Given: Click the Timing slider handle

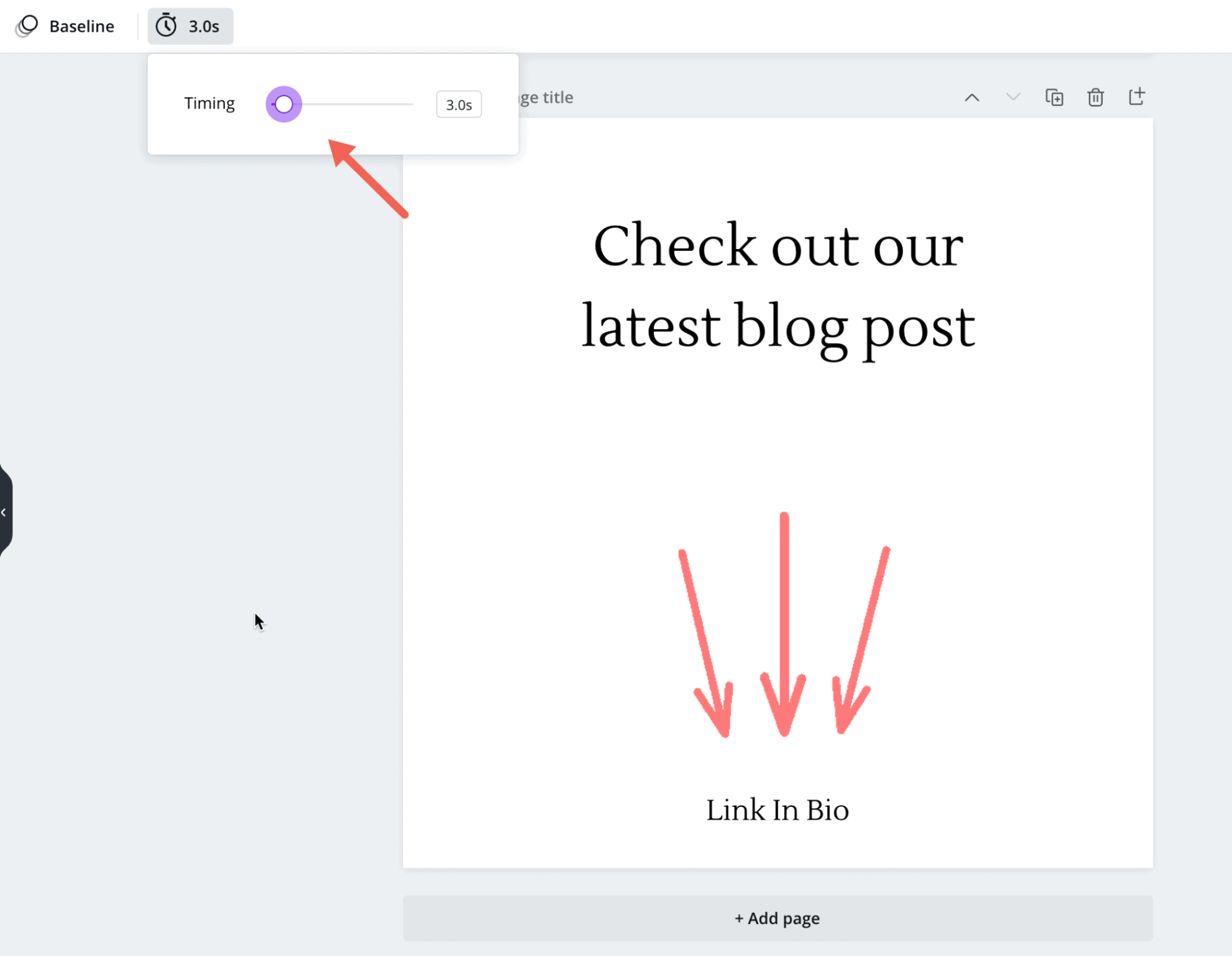Looking at the screenshot, I should tap(284, 104).
